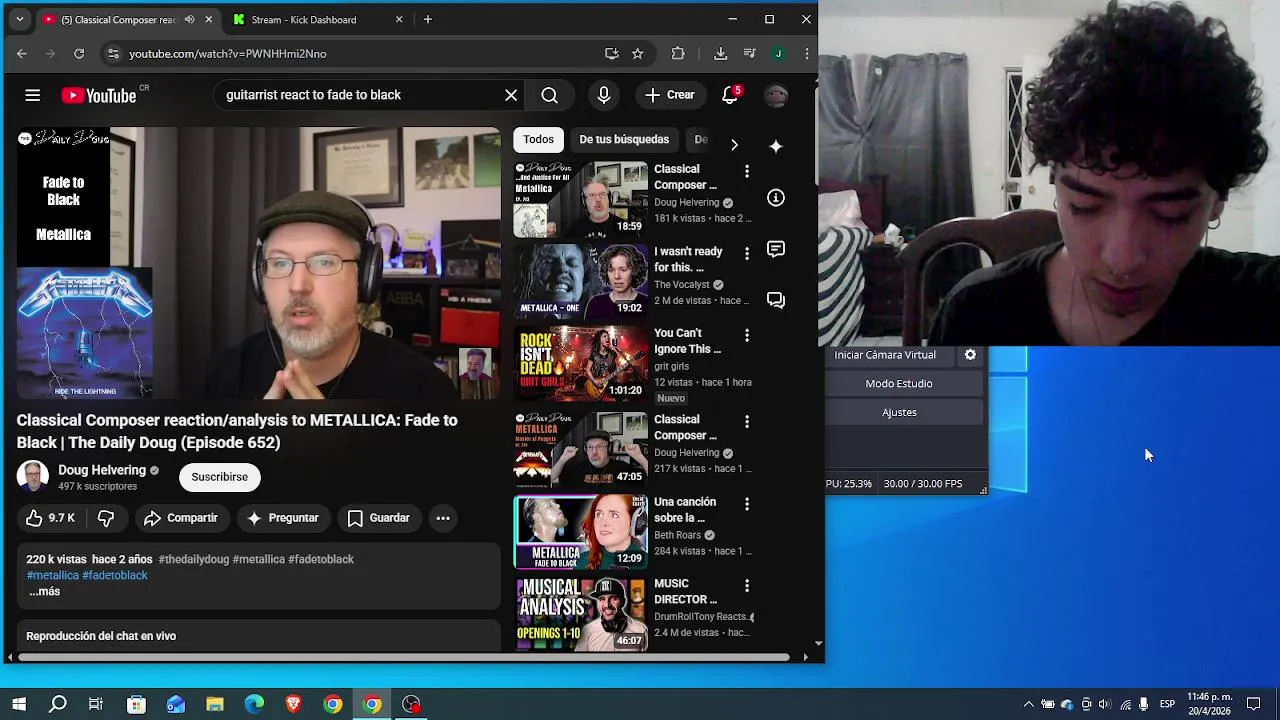Image resolution: width=1280 pixels, height=720 pixels.
Task: Open the info icon in side panel
Action: (775, 198)
